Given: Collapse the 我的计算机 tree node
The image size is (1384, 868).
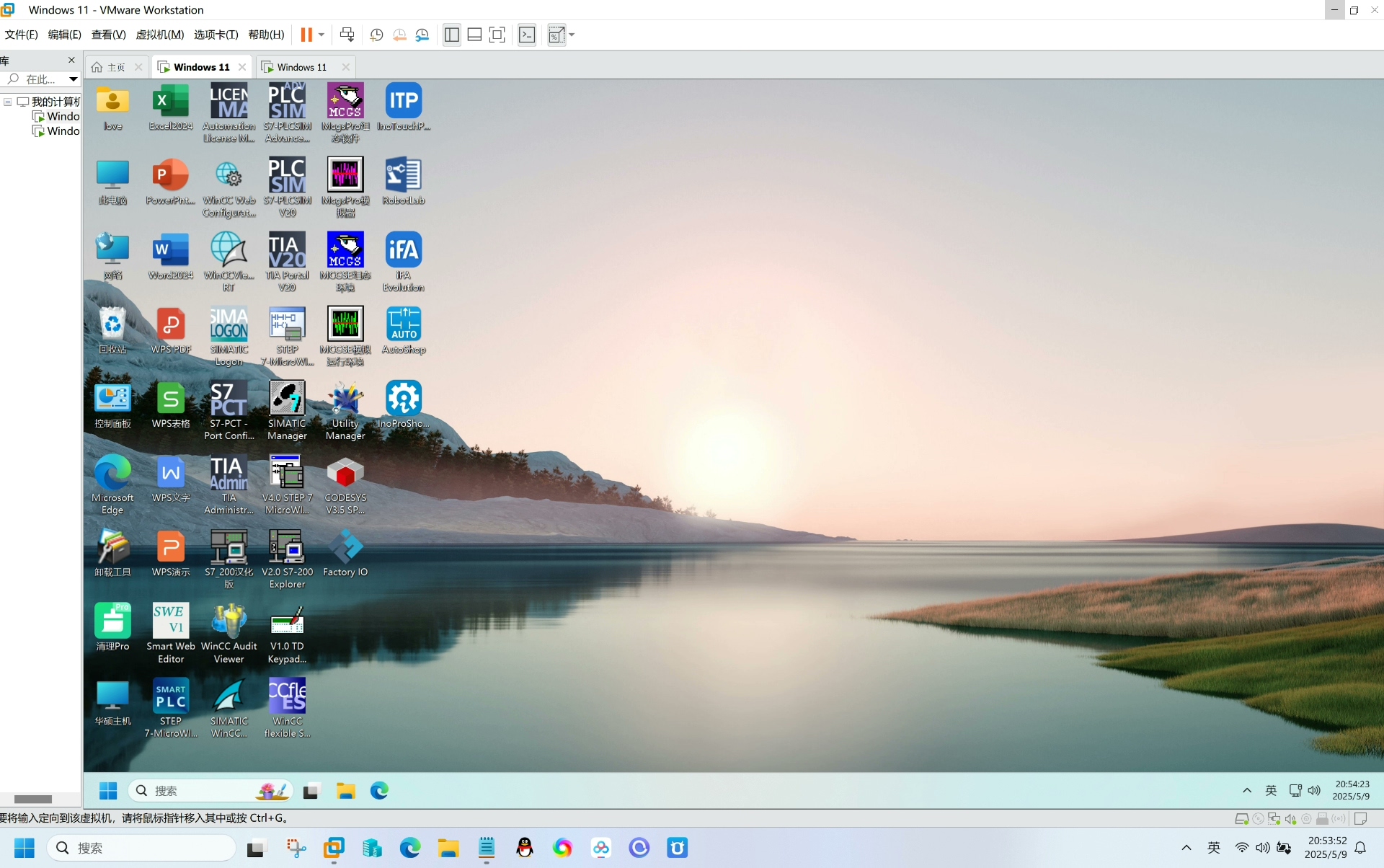Looking at the screenshot, I should click(8, 102).
